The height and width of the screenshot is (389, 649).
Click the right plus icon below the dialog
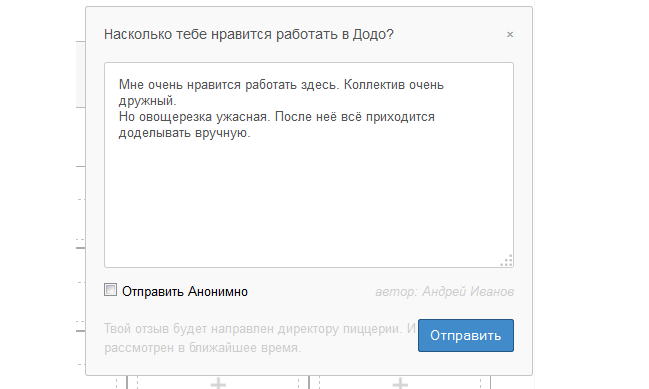[400, 383]
